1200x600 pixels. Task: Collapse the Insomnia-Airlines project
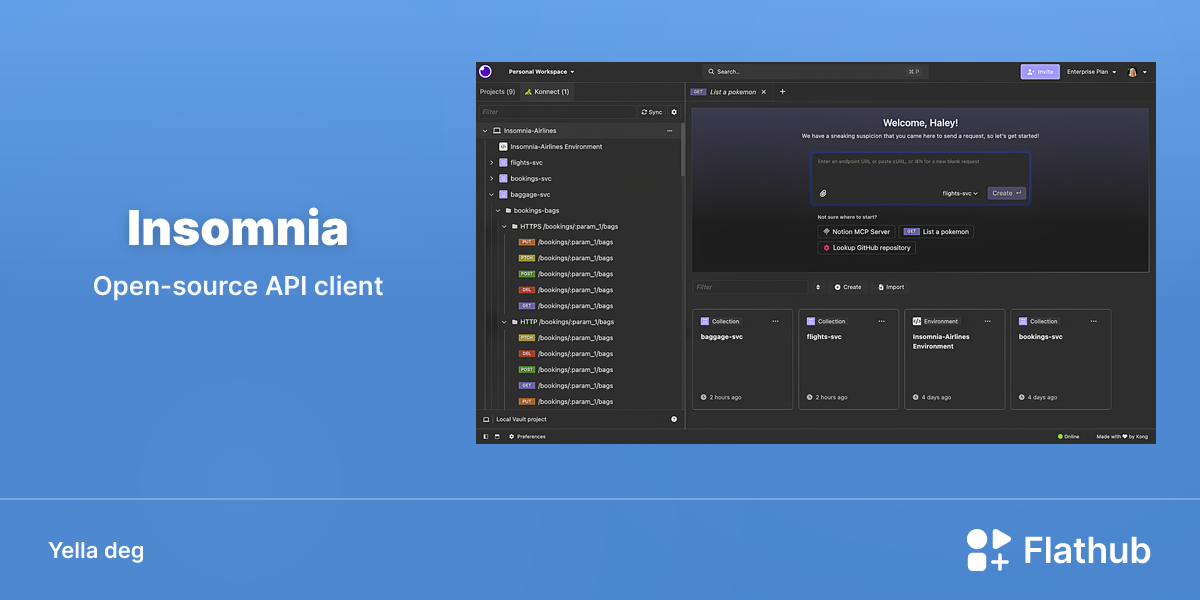coord(485,131)
